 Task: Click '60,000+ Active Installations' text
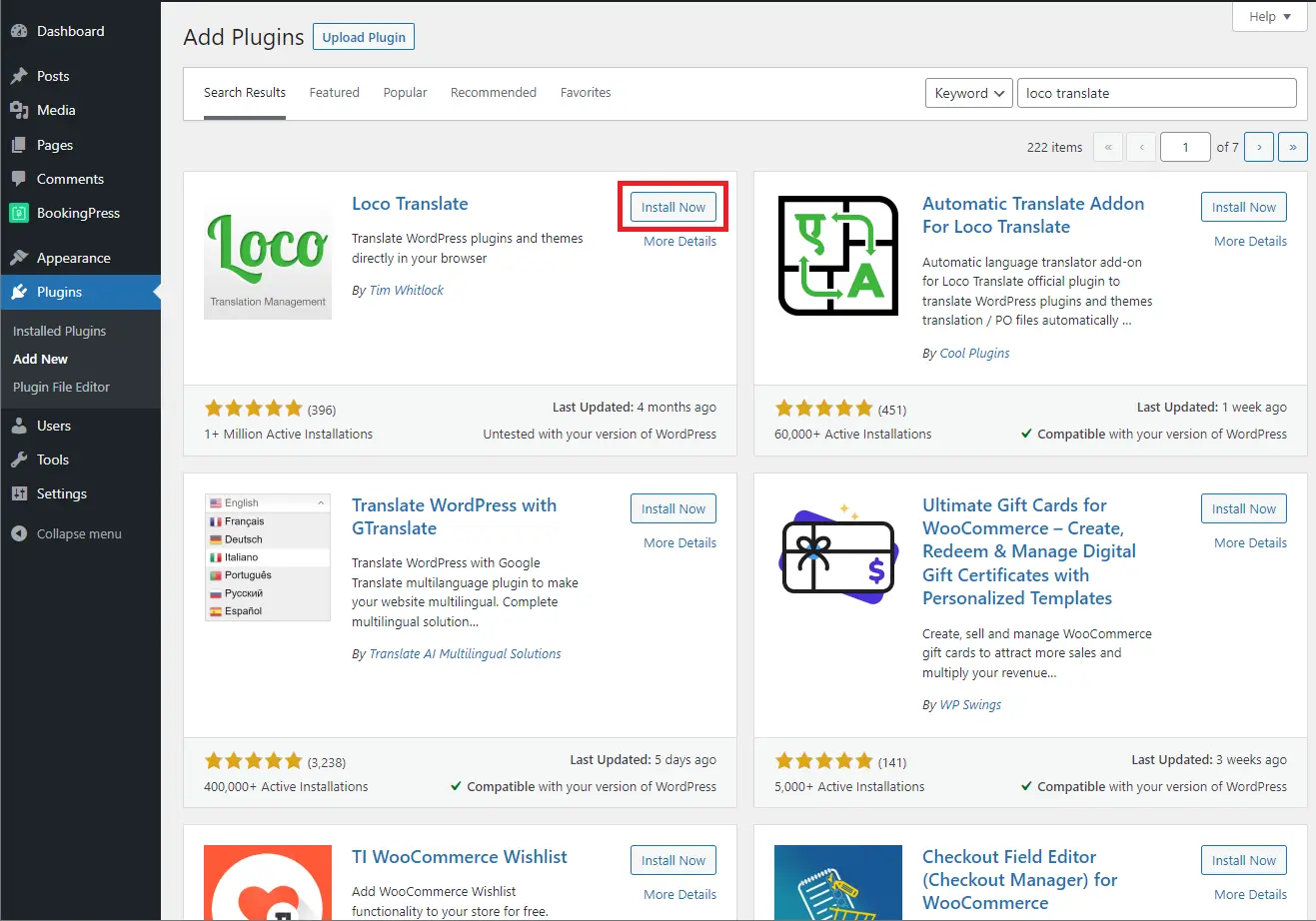[852, 434]
